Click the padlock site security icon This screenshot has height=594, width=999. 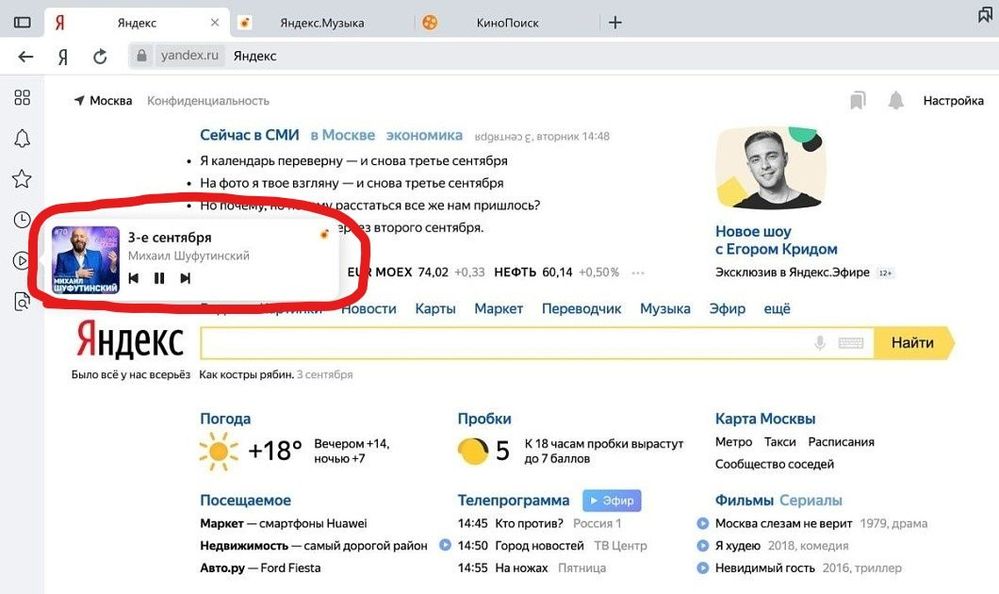(141, 55)
